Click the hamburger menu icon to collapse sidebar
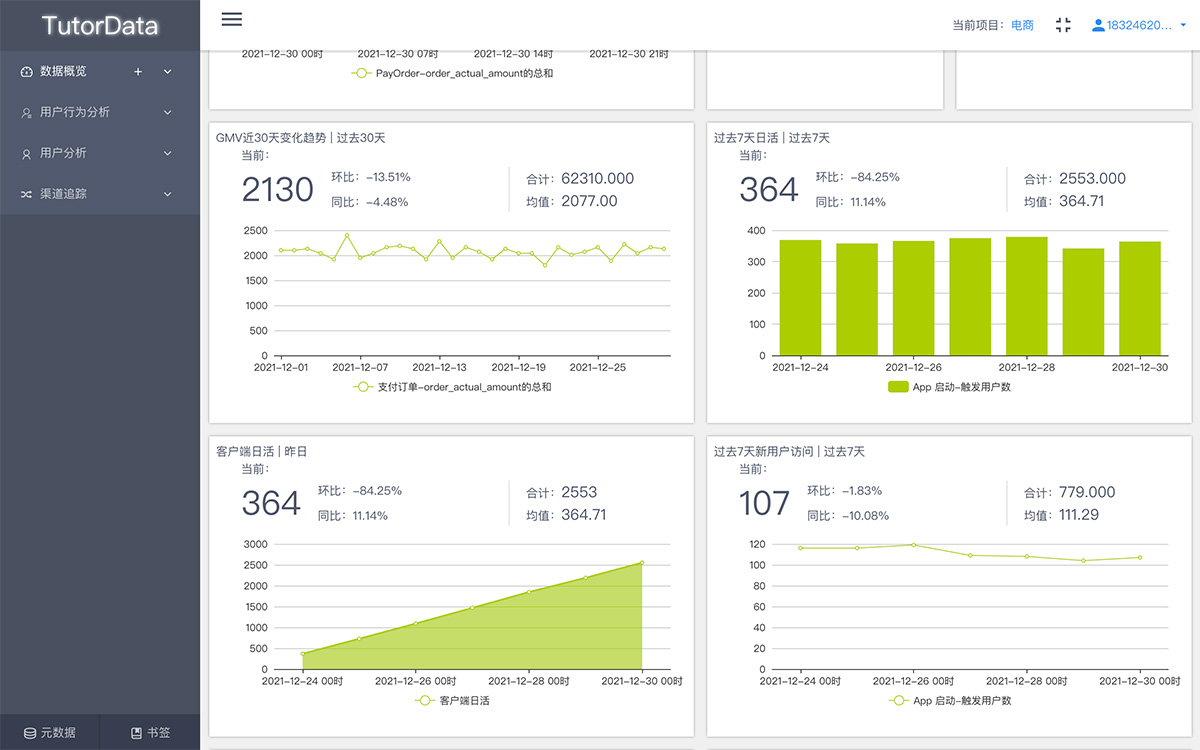The image size is (1200, 750). click(x=231, y=20)
